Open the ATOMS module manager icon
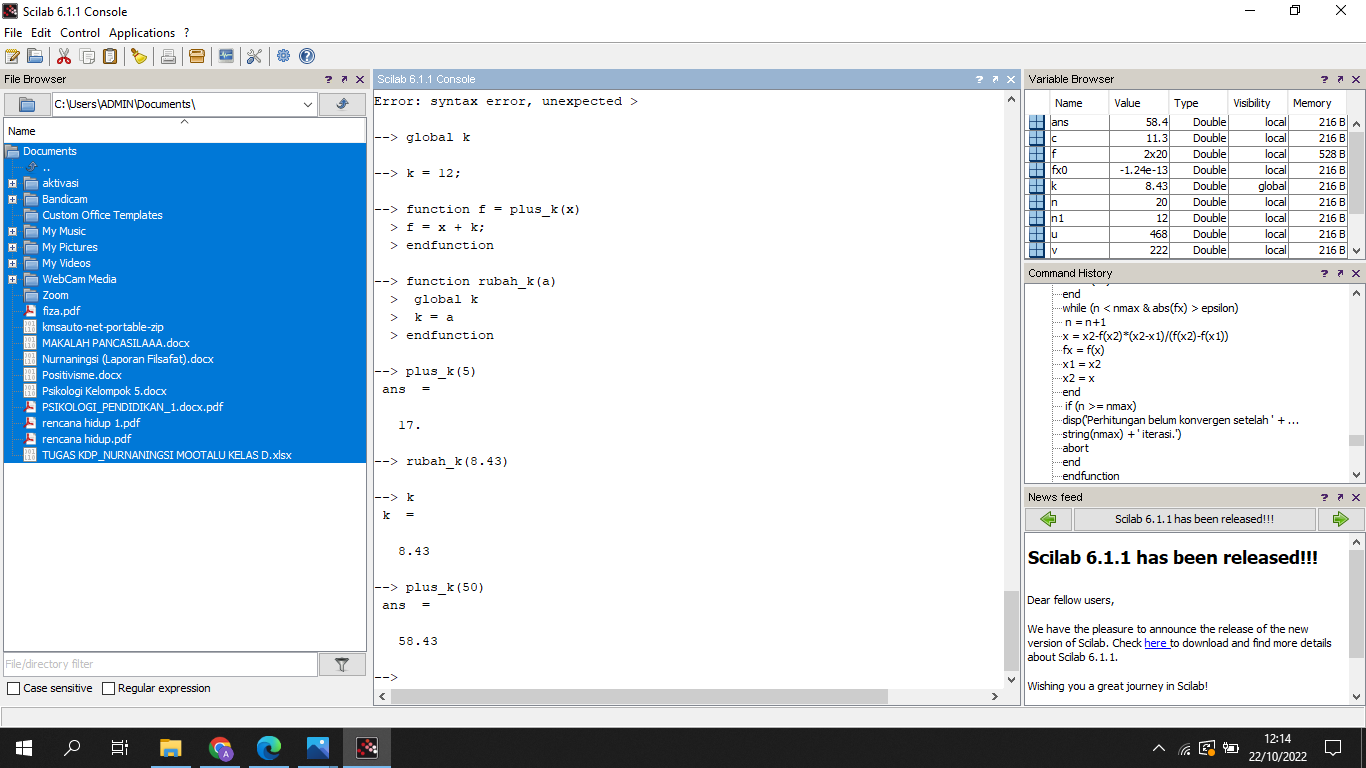This screenshot has width=1366, height=768. [x=197, y=56]
